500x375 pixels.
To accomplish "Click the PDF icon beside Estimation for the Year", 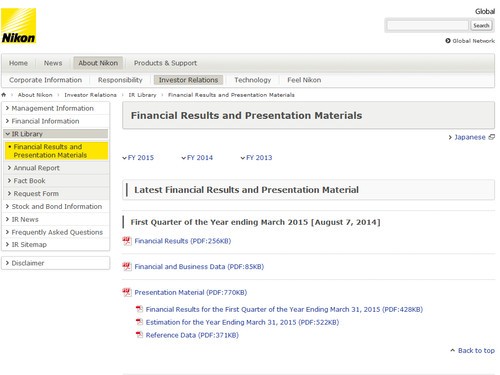I will (x=139, y=322).
